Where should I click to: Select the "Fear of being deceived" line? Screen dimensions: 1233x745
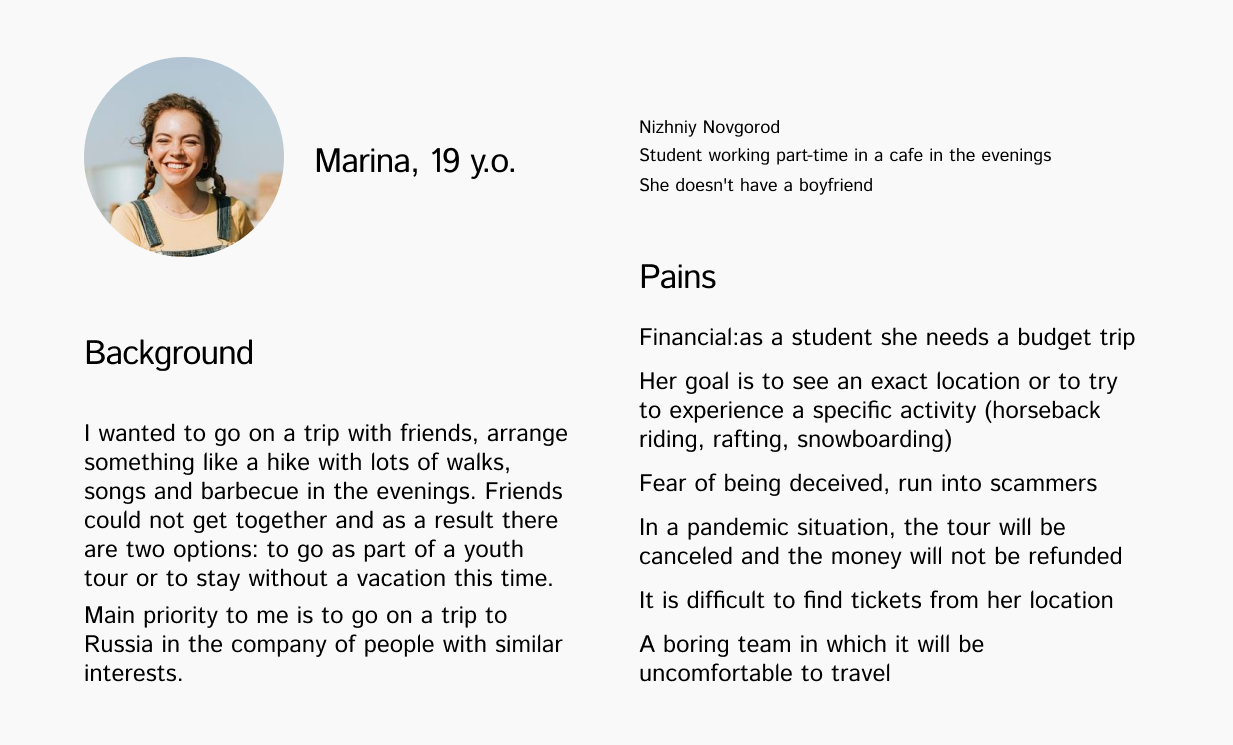click(x=868, y=484)
